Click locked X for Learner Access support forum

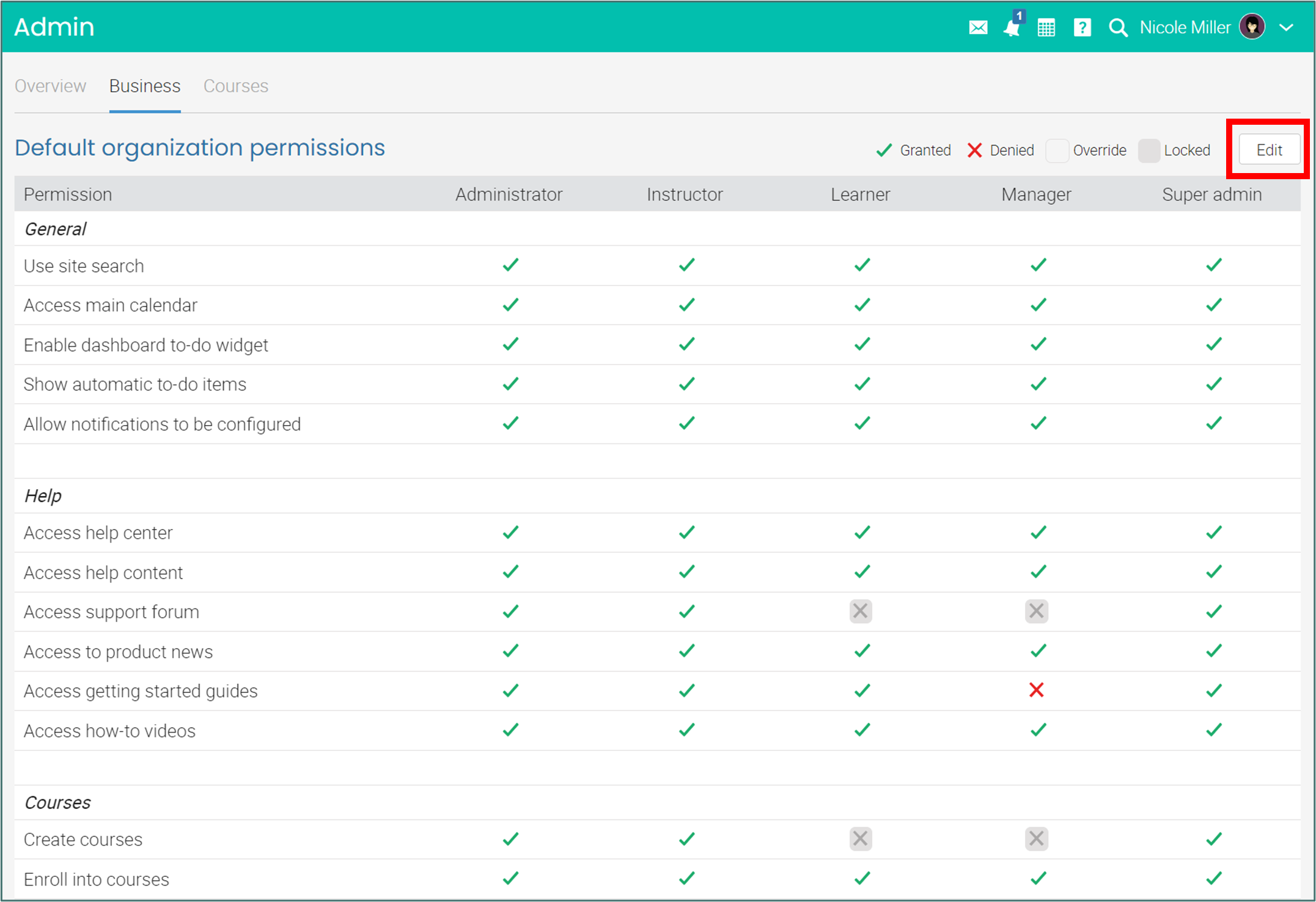click(x=861, y=611)
